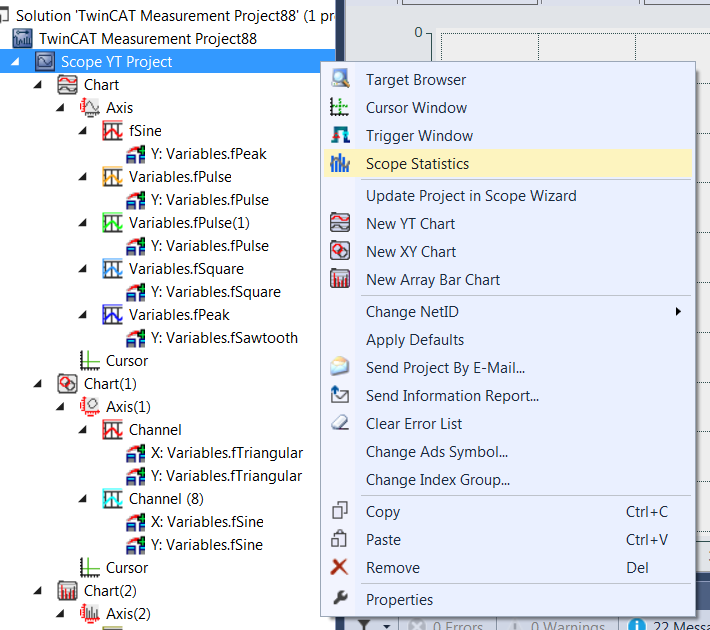Image resolution: width=710 pixels, height=630 pixels.
Task: Click the New Array Bar Chart icon
Action: pyautogui.click(x=340, y=279)
